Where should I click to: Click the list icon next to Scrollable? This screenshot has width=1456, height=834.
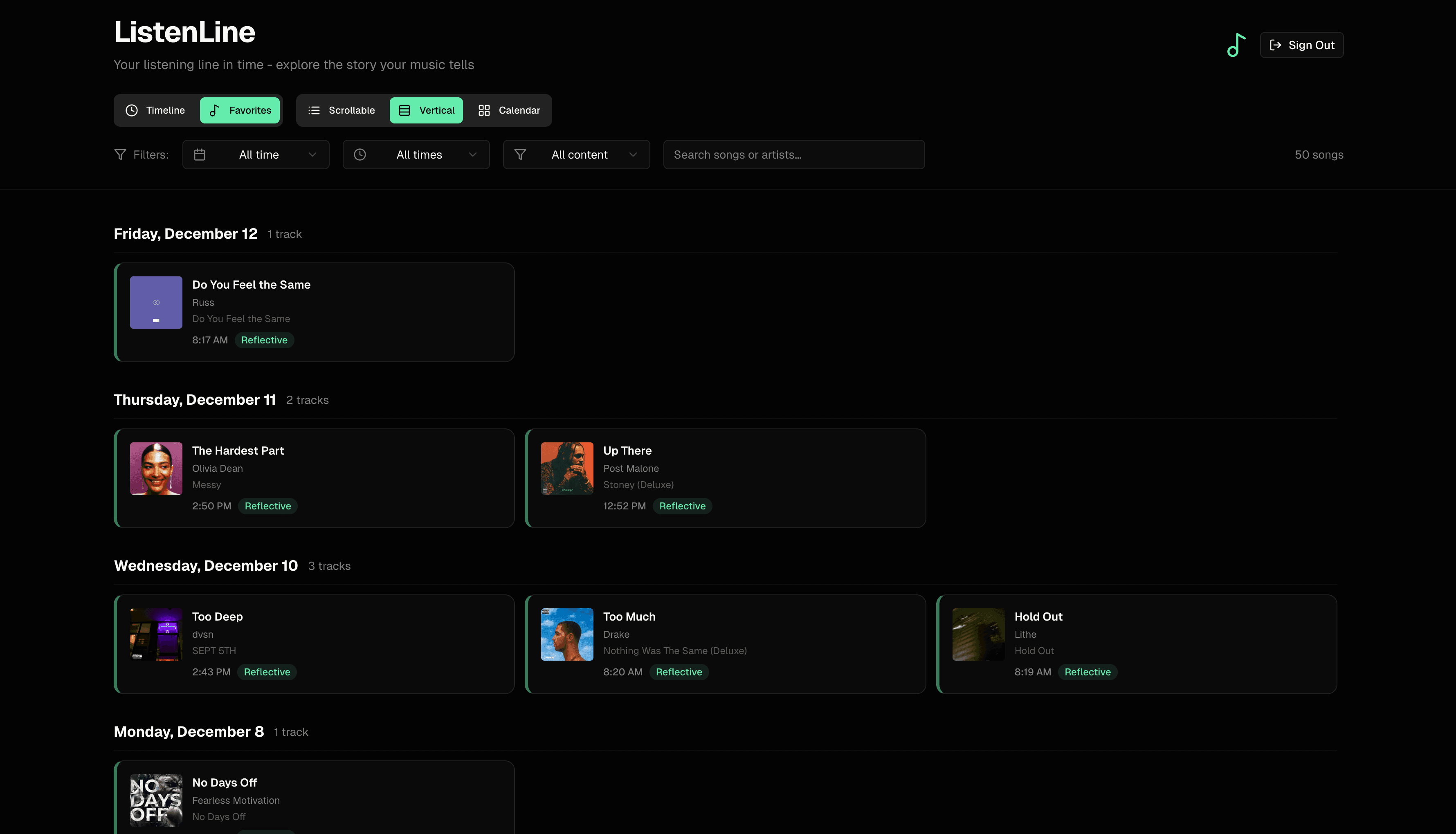(314, 110)
